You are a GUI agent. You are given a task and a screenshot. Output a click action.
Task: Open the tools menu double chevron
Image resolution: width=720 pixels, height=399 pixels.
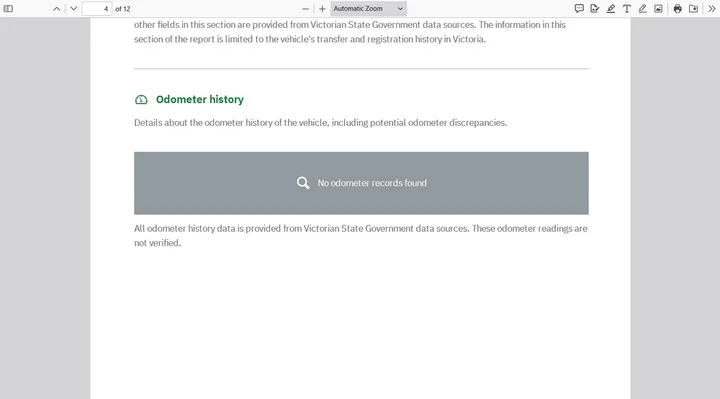[712, 9]
